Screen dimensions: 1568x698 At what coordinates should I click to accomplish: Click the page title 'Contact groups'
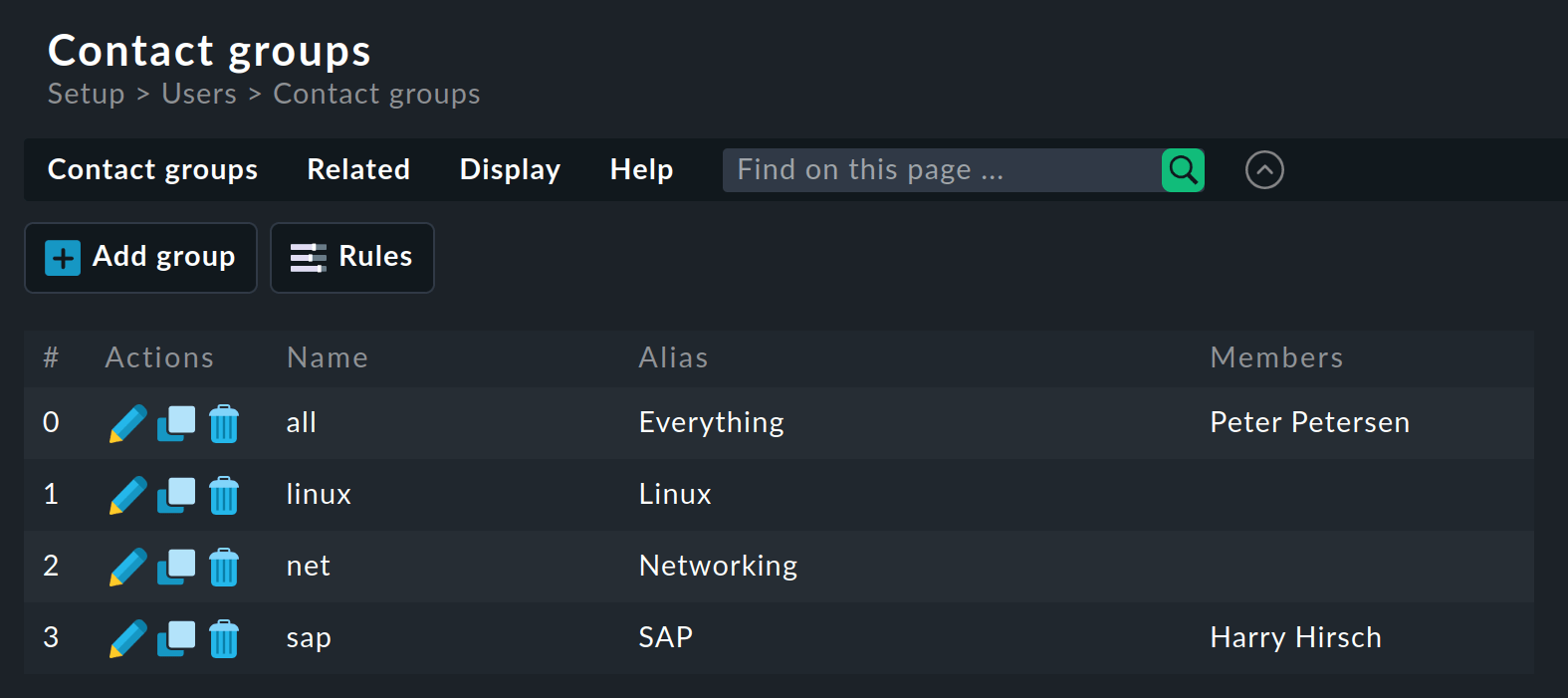pos(209,51)
